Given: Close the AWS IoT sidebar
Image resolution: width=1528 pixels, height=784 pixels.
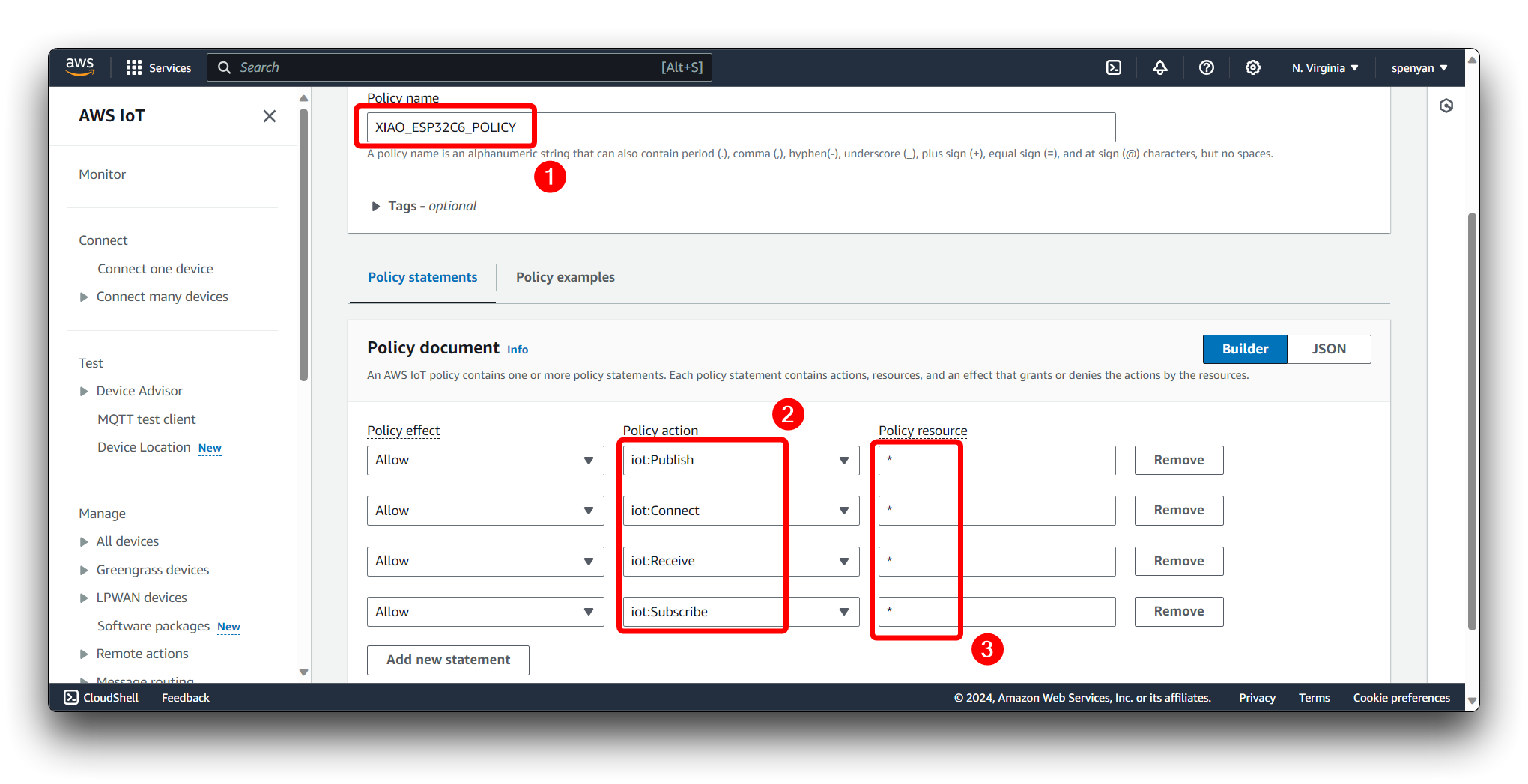Looking at the screenshot, I should pyautogui.click(x=270, y=116).
